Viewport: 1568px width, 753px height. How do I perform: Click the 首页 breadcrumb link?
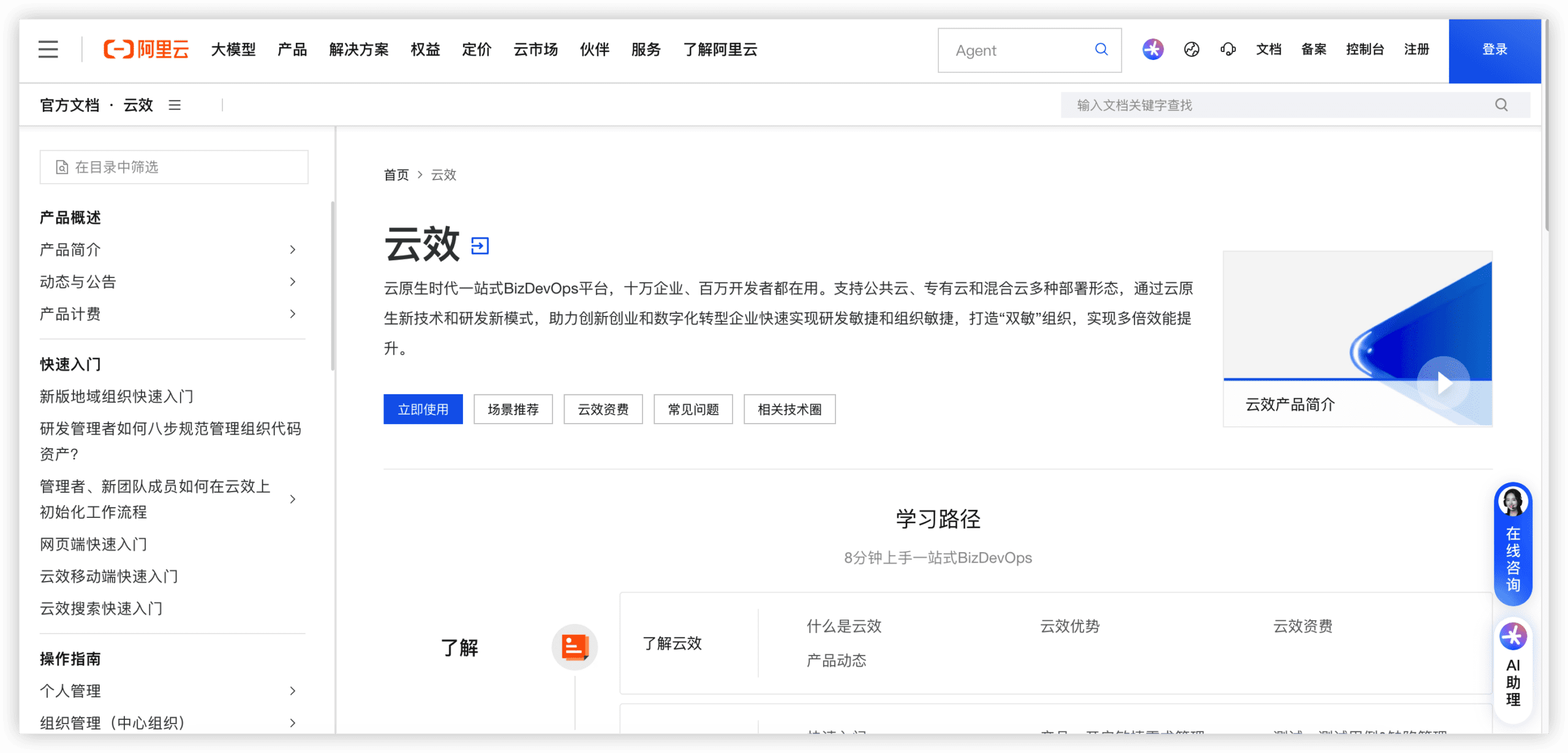pyautogui.click(x=396, y=175)
